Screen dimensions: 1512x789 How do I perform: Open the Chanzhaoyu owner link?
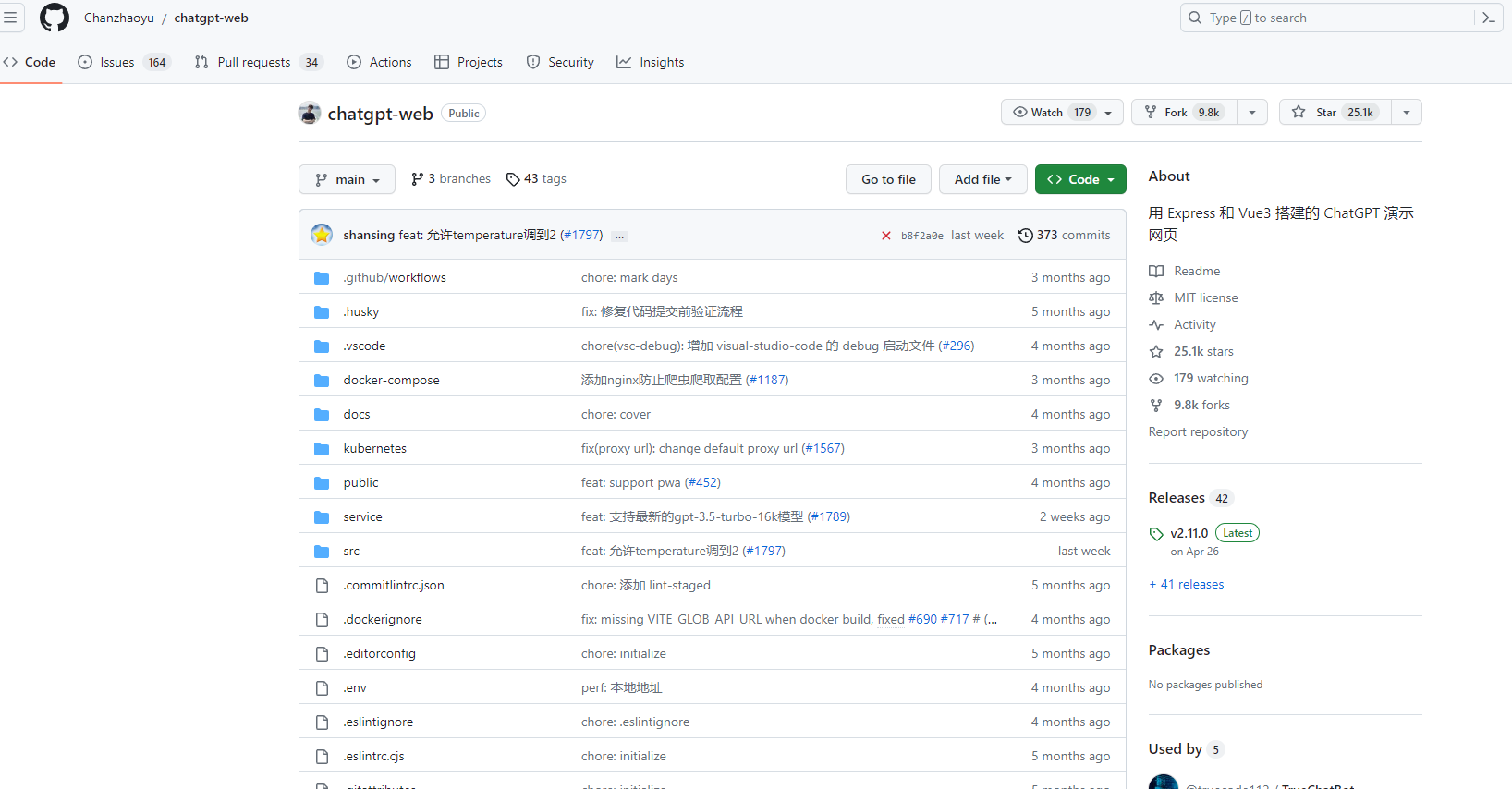[118, 18]
